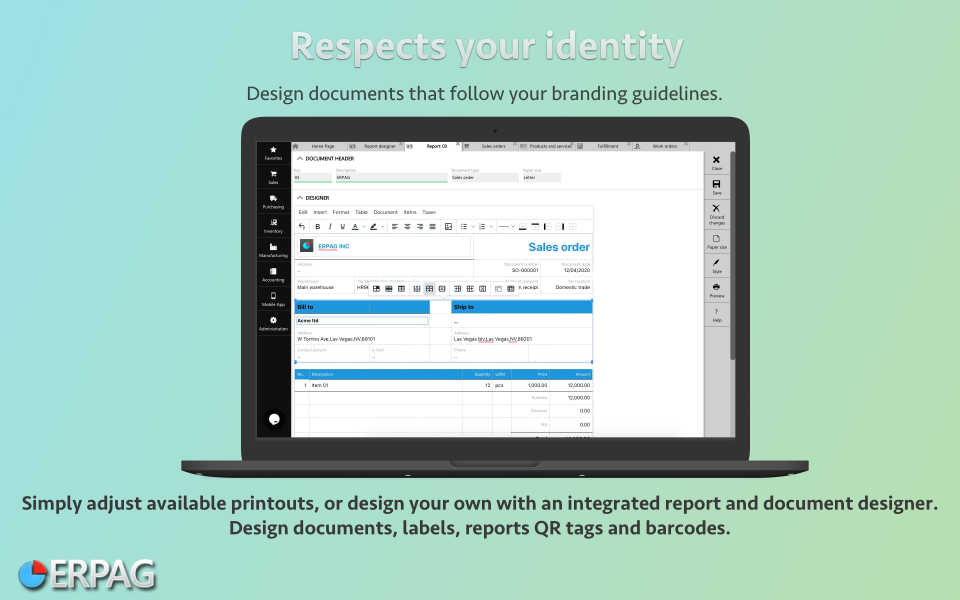This screenshot has height=600, width=960.
Task: Open the Accounting module
Action: click(273, 275)
